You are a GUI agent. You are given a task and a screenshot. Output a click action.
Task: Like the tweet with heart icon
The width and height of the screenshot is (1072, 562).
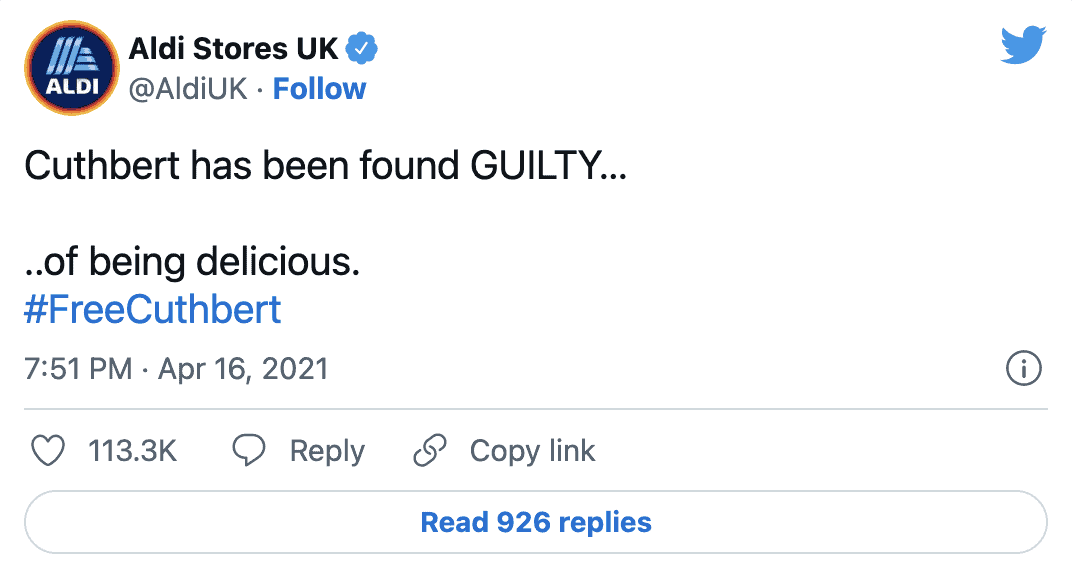point(48,451)
